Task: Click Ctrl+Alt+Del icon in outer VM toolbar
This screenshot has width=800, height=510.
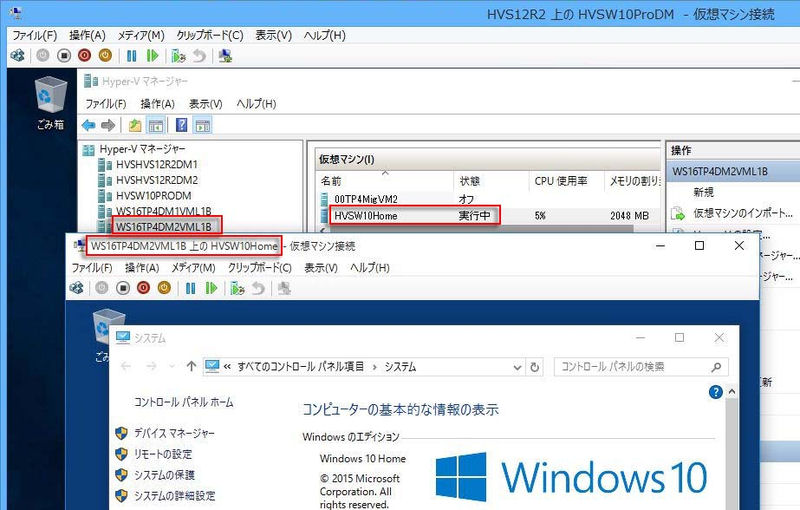Action: tap(17, 55)
